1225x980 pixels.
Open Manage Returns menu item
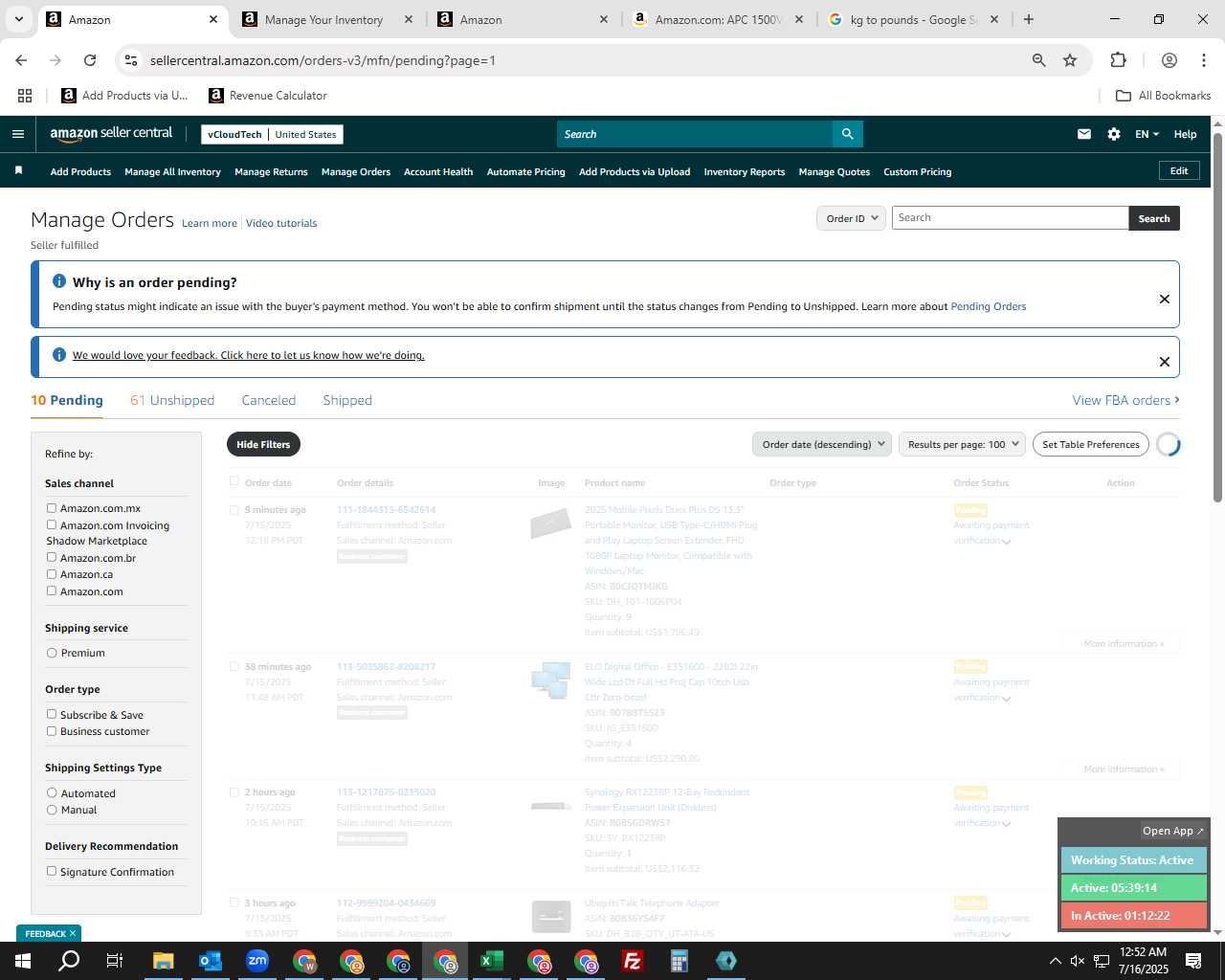coord(271,171)
